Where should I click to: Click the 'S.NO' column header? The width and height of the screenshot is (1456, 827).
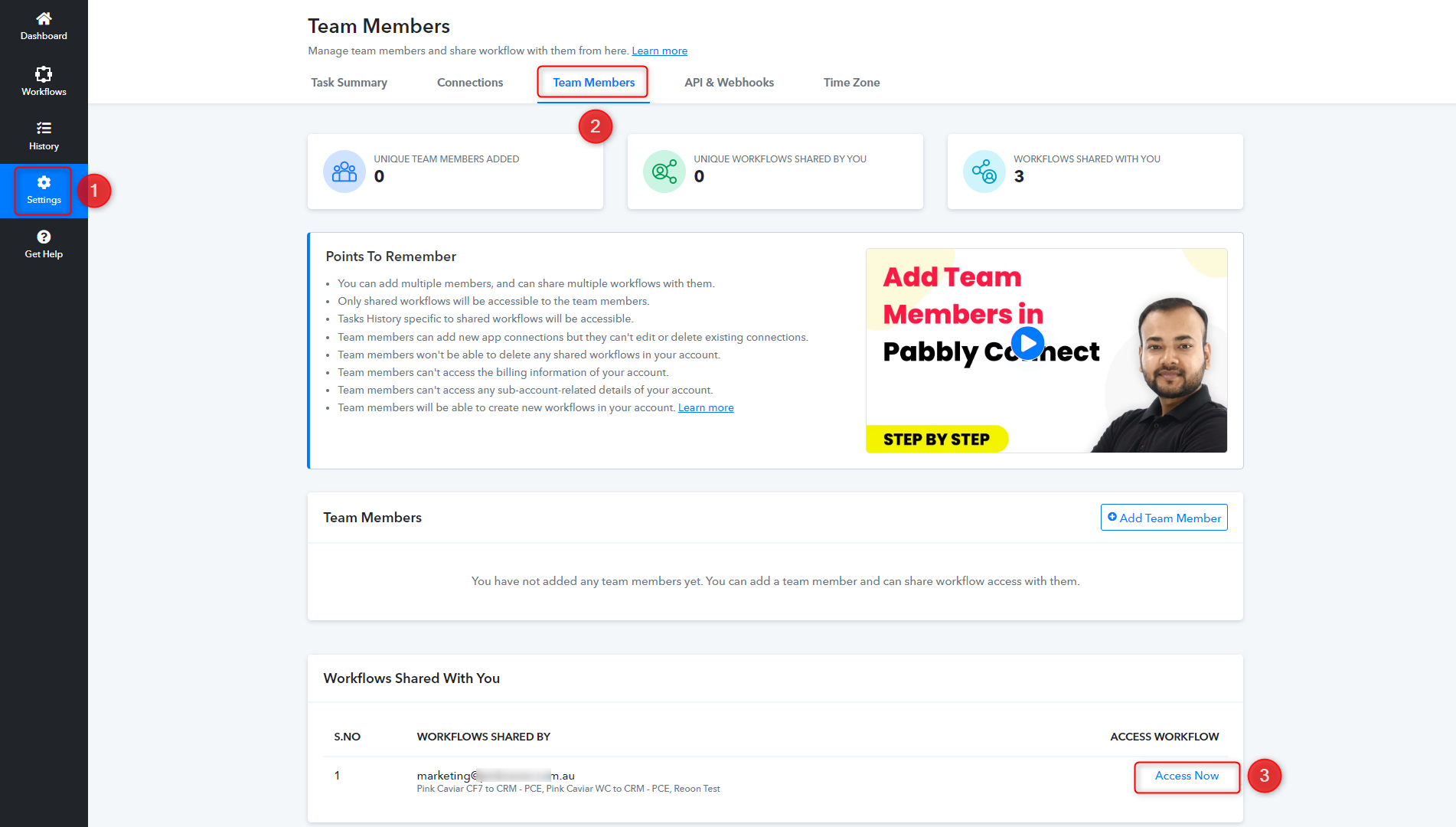click(347, 737)
